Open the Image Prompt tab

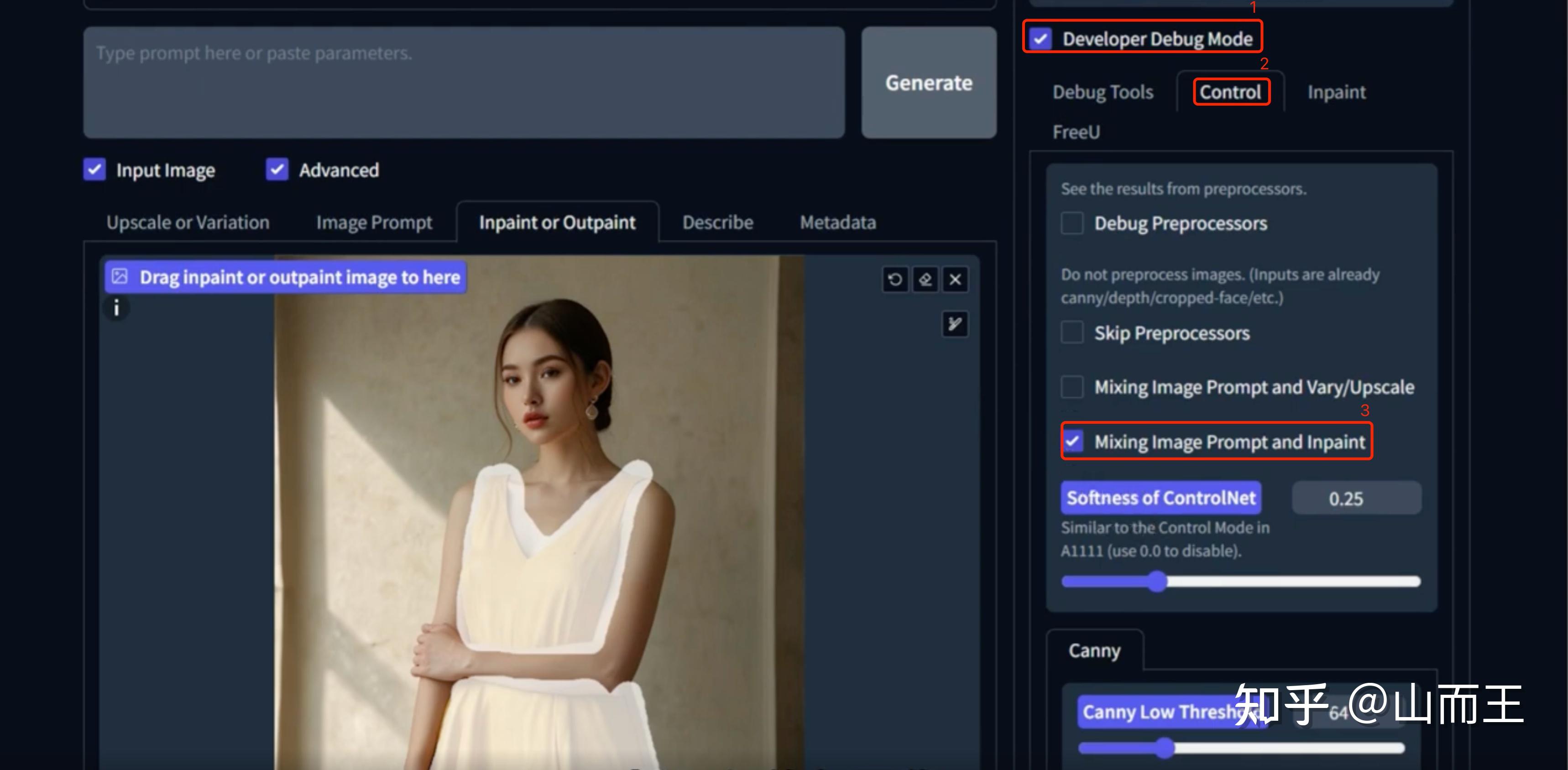[x=374, y=223]
